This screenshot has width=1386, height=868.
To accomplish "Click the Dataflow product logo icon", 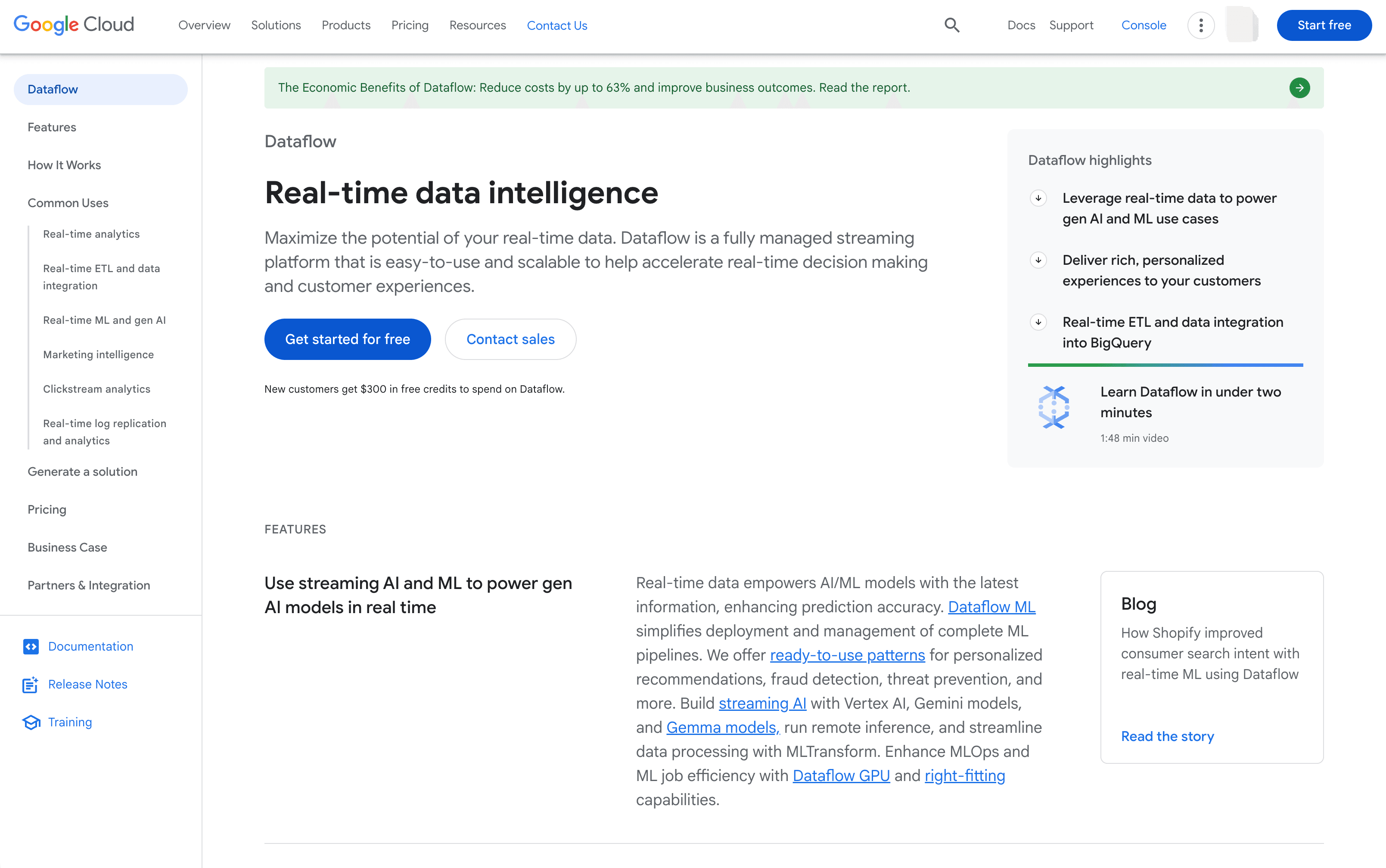I will tap(1053, 407).
